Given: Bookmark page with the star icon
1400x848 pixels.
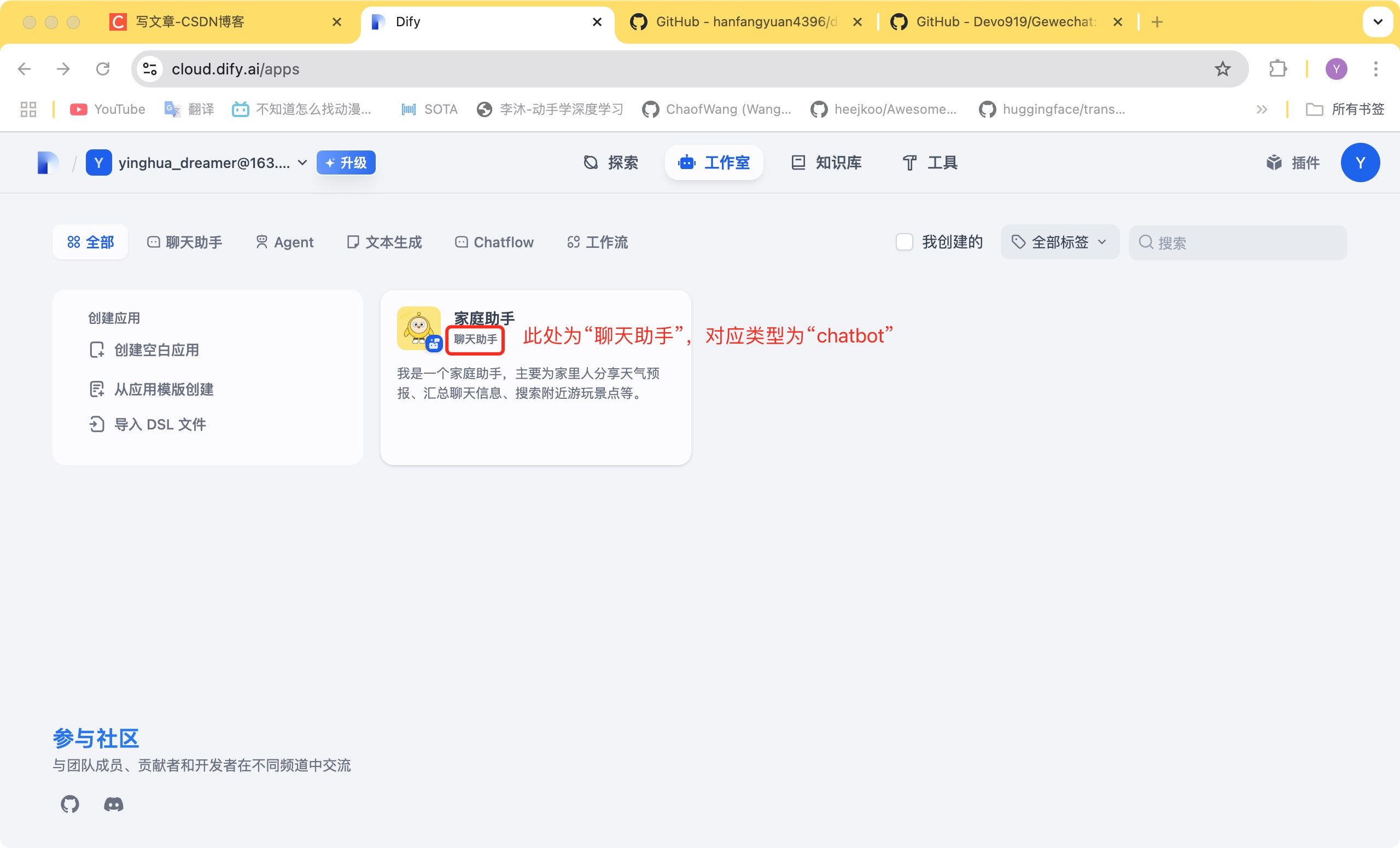Looking at the screenshot, I should (1222, 69).
